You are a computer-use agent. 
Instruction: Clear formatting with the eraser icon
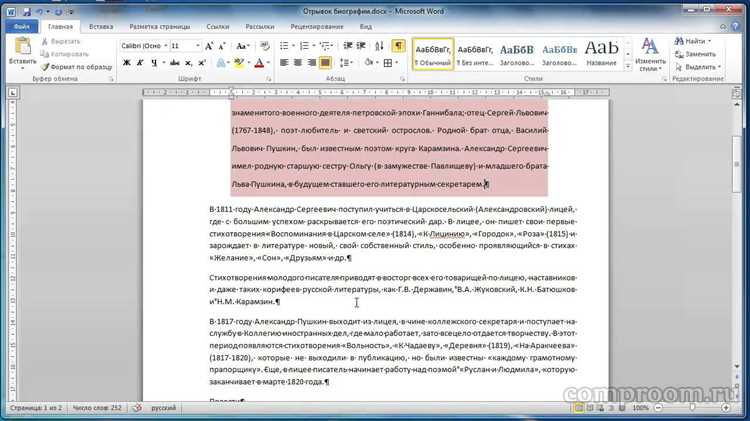click(x=265, y=46)
